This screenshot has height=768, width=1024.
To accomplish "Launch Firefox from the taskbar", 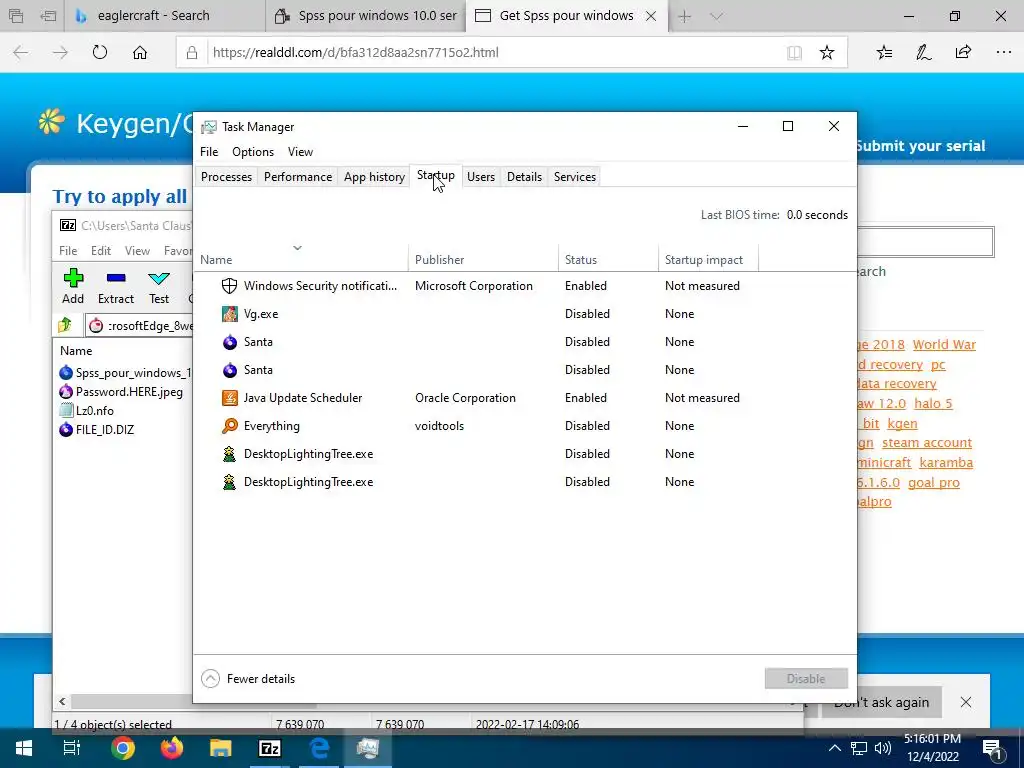I will click(172, 748).
